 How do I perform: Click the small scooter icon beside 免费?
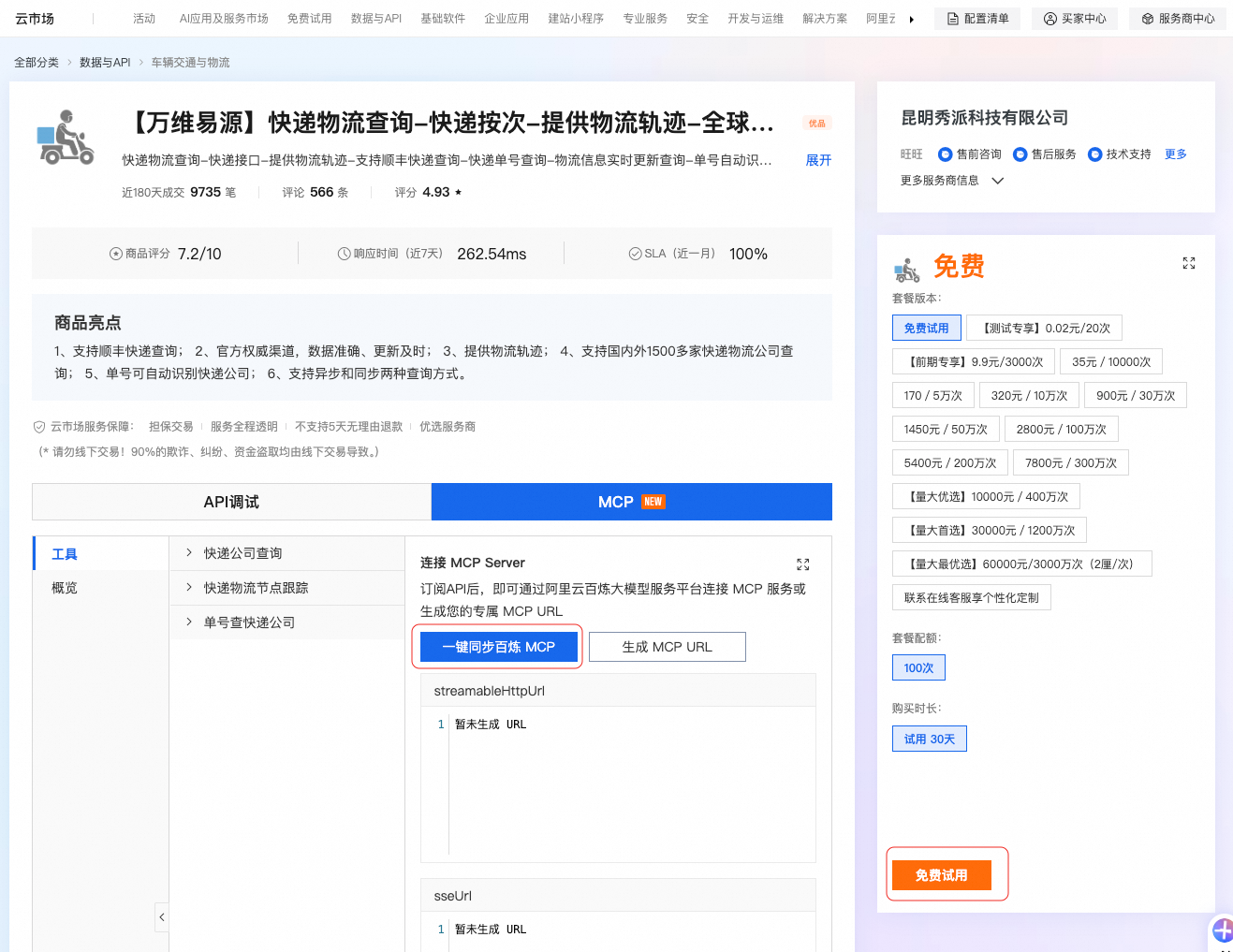pos(907,270)
